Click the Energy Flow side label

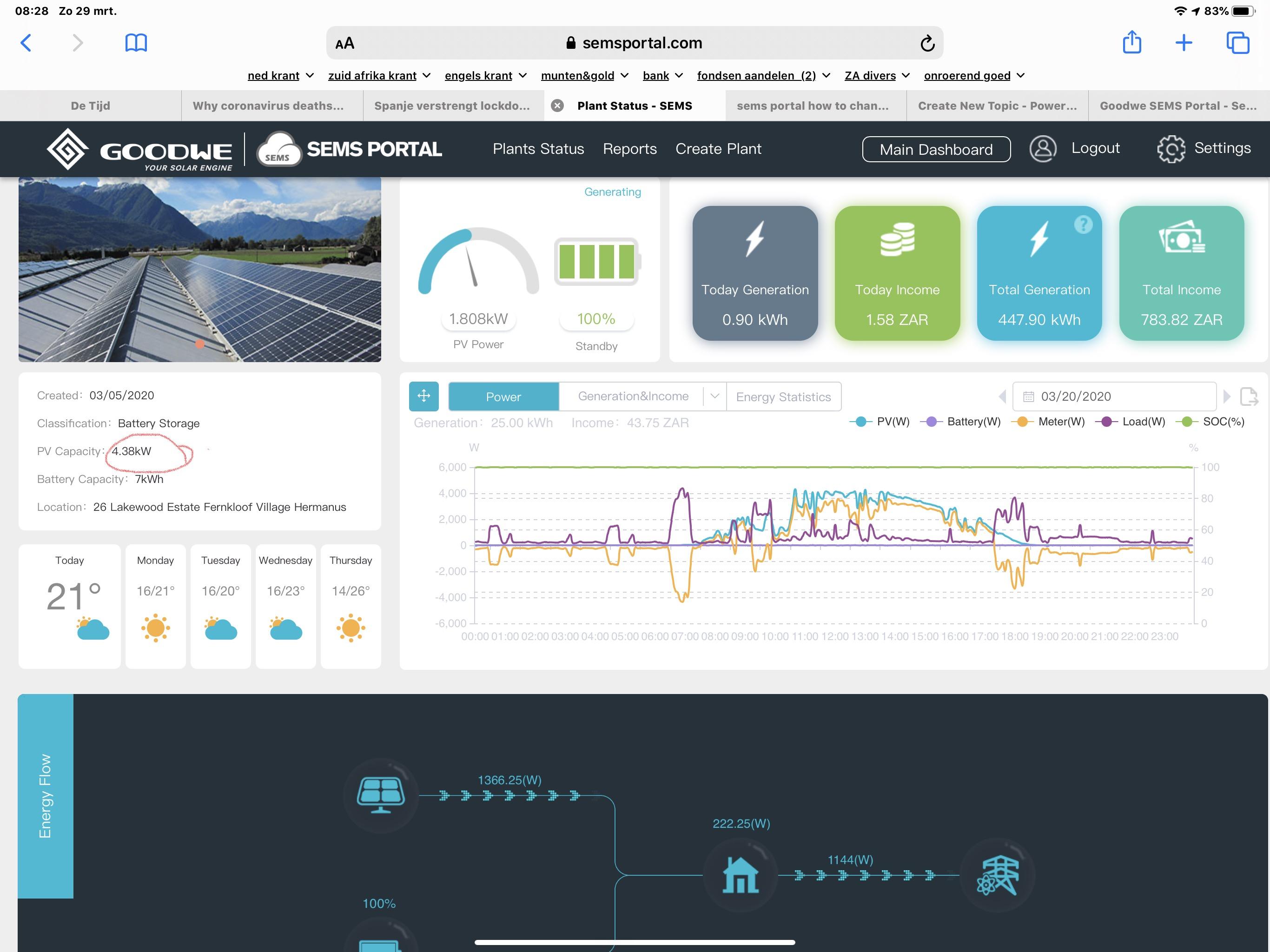(x=46, y=796)
